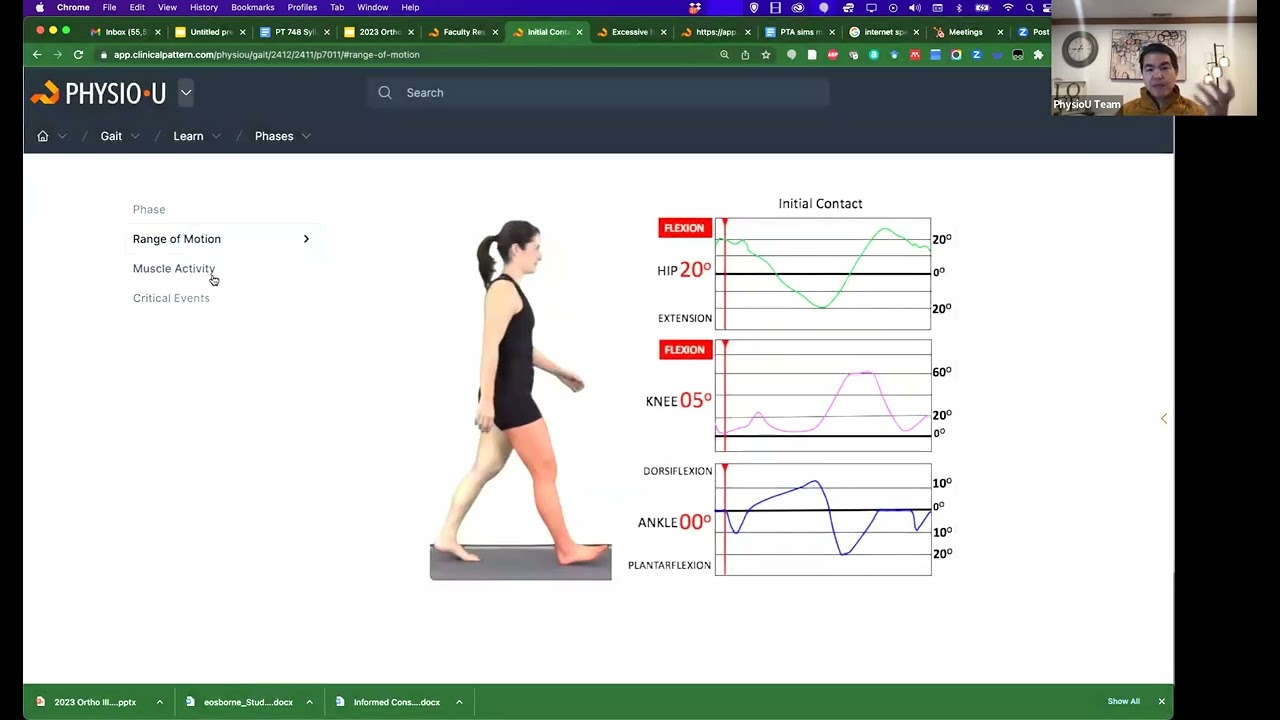Click the Wi-Fi icon in the menu bar

(1008, 7)
